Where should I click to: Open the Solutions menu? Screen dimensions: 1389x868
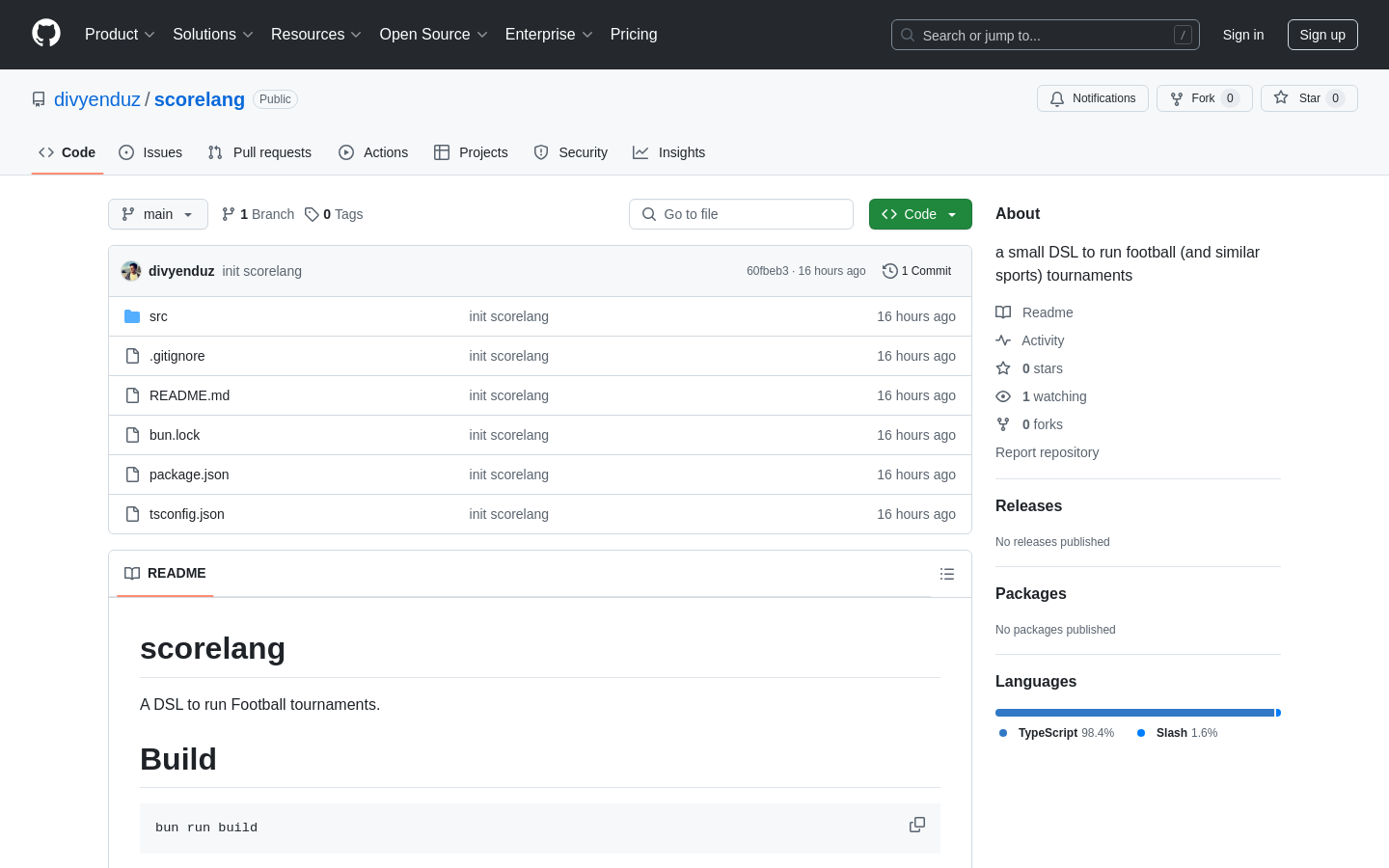pyautogui.click(x=213, y=35)
